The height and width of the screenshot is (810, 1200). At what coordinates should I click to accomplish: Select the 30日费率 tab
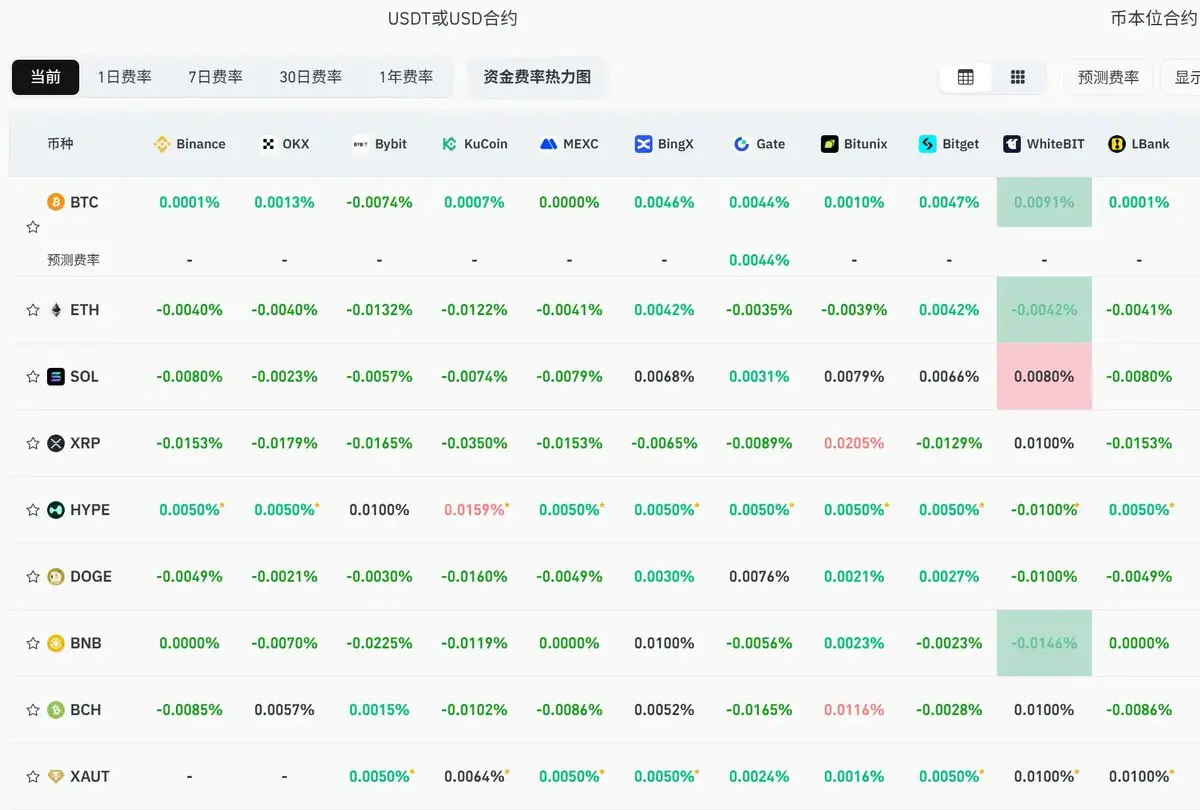[311, 77]
